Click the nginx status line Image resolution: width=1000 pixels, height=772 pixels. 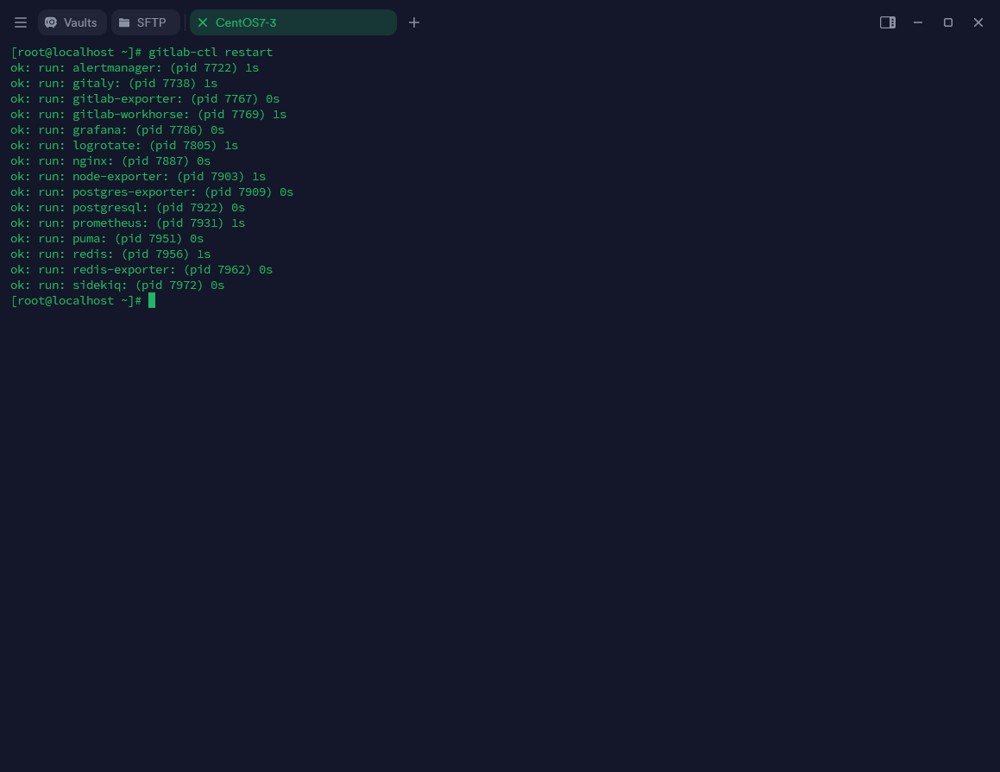tap(110, 161)
